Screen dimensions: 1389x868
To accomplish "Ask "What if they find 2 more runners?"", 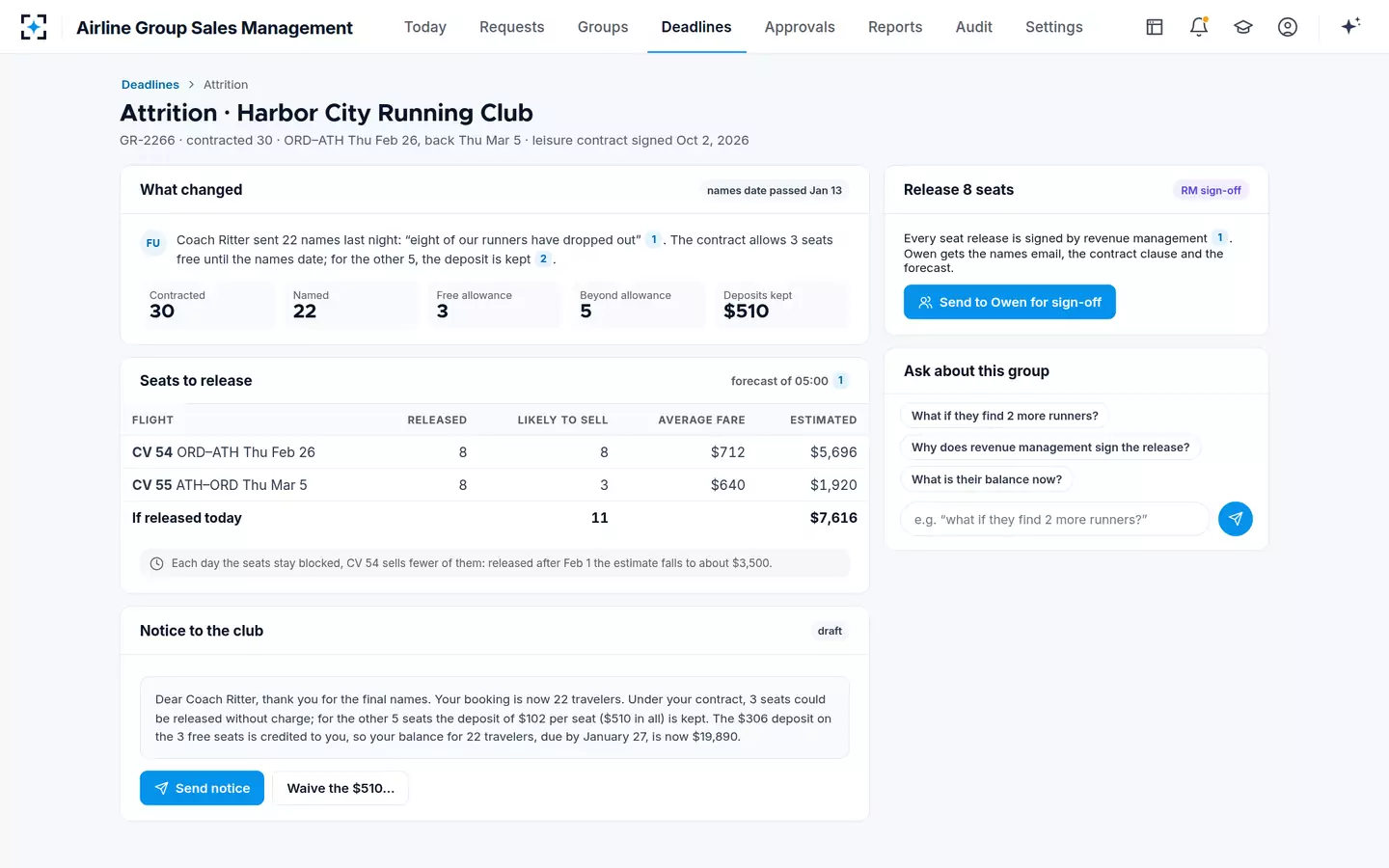I will coord(1005,416).
